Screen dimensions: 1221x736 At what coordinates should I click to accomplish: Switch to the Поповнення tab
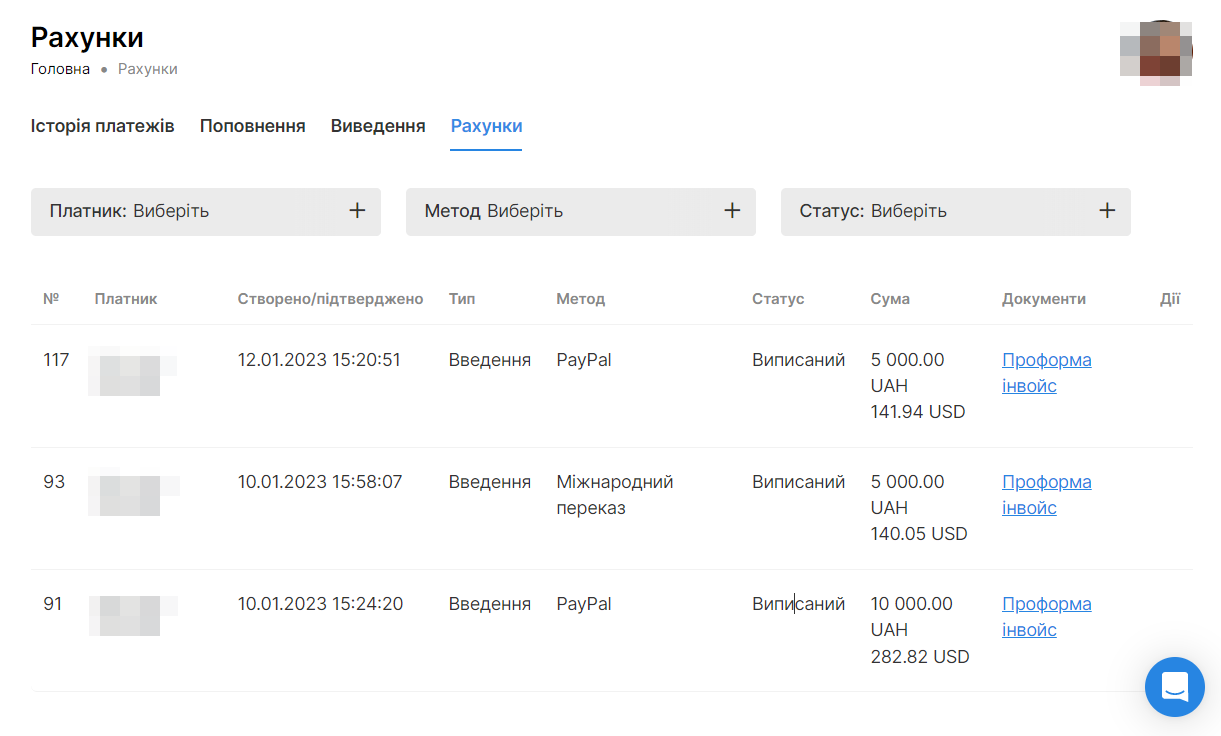[x=252, y=126]
